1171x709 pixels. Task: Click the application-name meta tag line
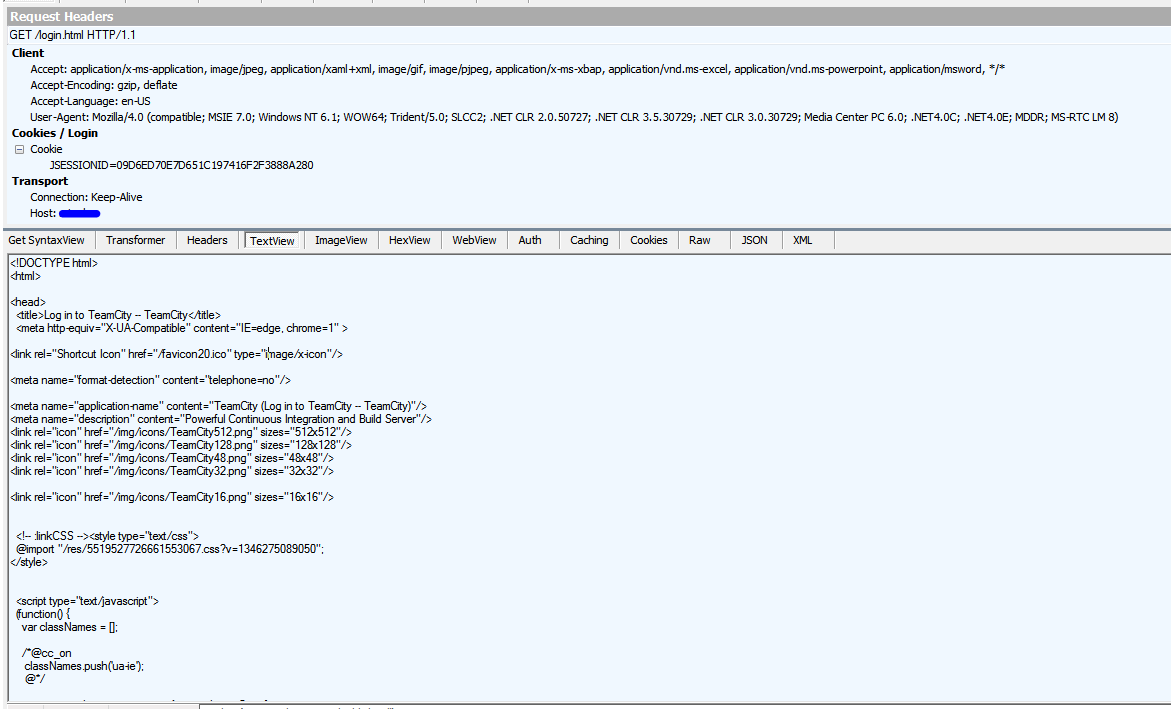click(218, 406)
